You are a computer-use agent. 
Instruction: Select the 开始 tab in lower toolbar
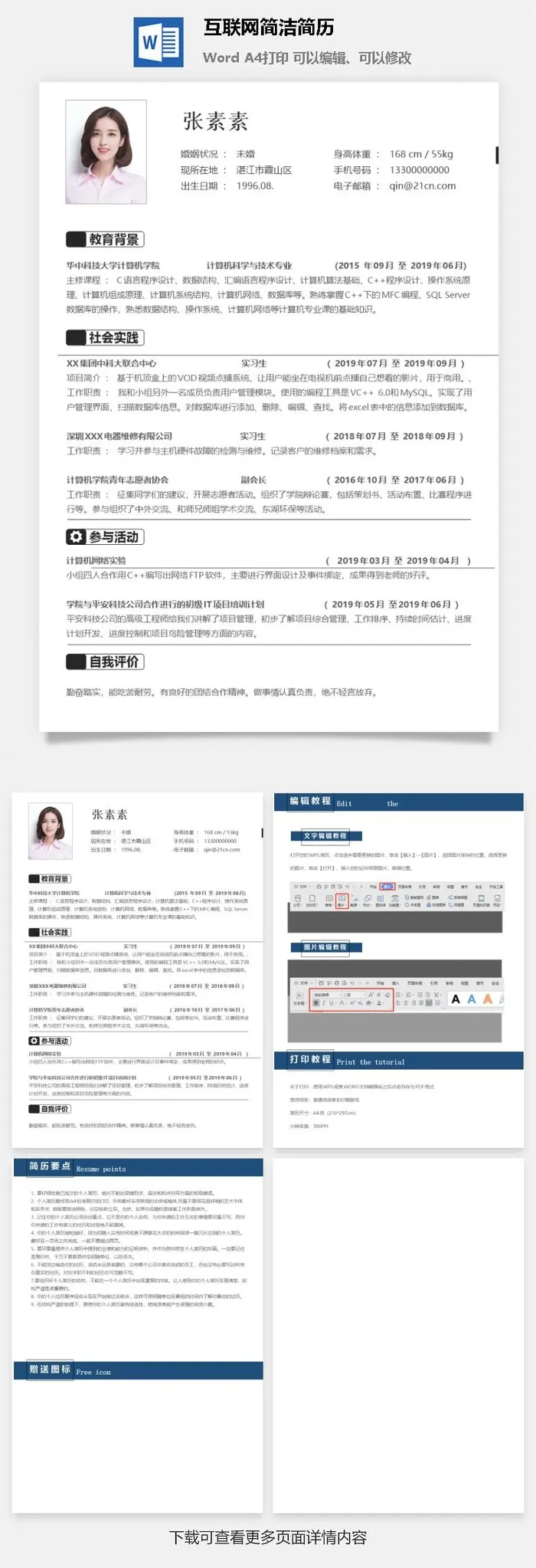click(380, 982)
